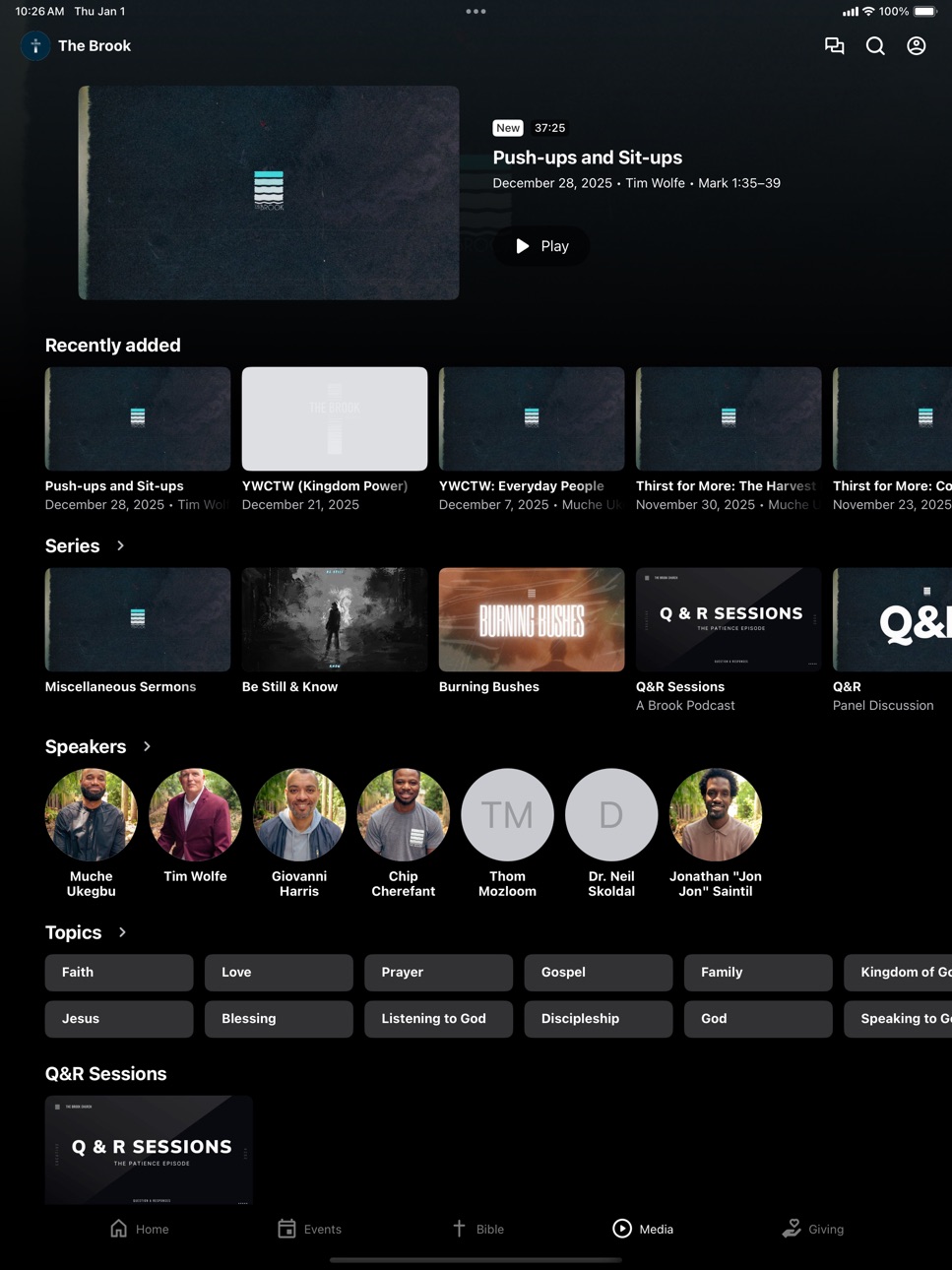Open the featured Push-ups and Sit-ups thumbnail
The image size is (952, 1270).
269,192
